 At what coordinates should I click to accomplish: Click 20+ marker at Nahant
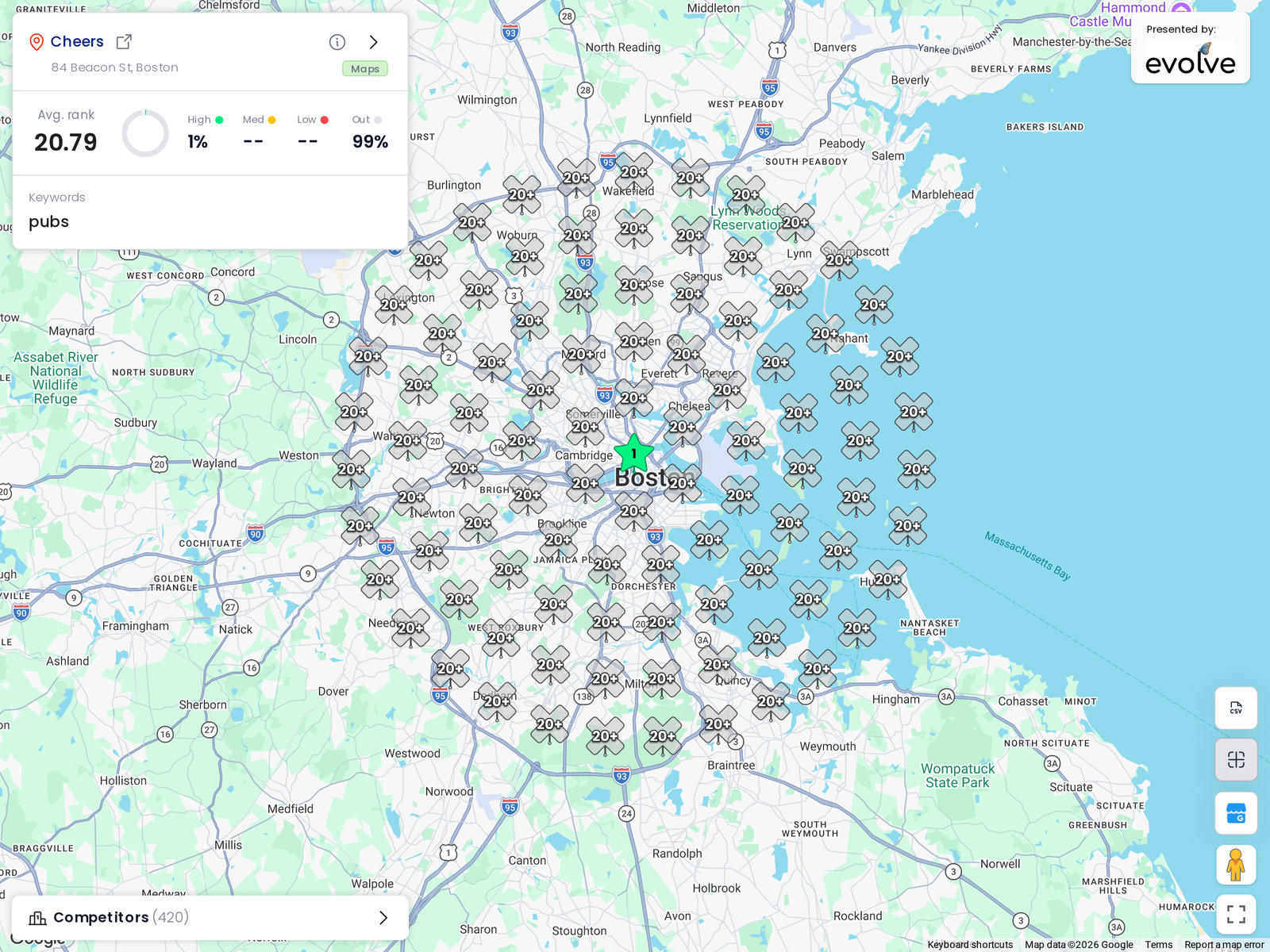tap(825, 336)
